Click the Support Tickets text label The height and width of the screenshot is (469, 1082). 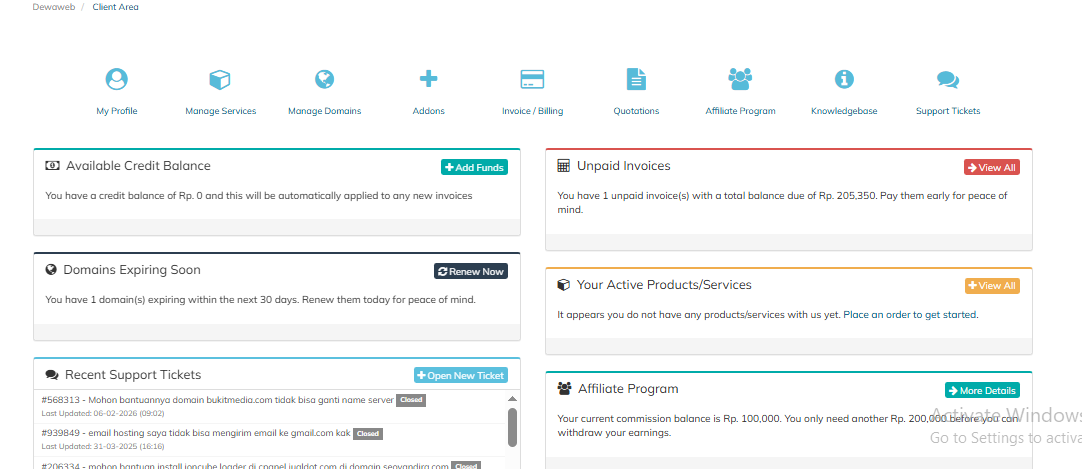[x=947, y=111]
